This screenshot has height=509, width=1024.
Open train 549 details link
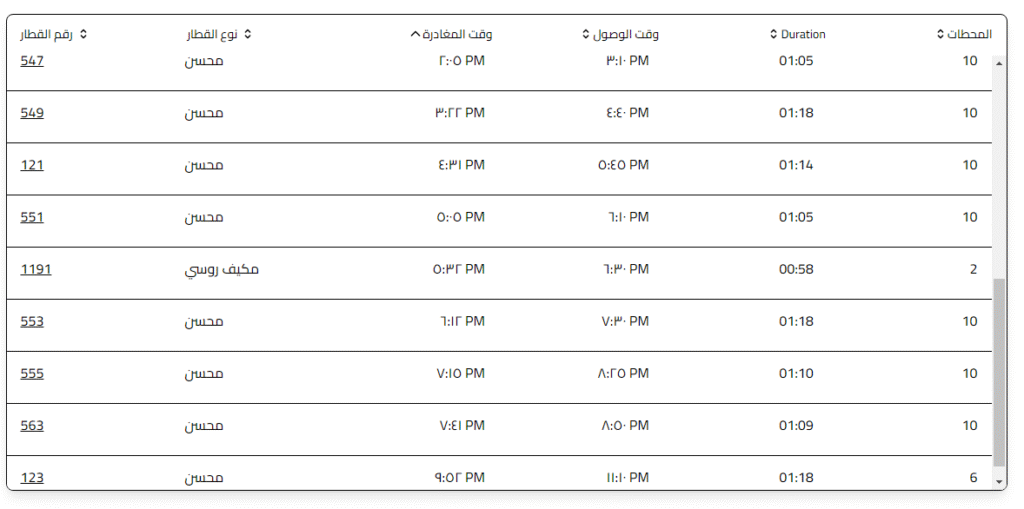click(x=32, y=113)
